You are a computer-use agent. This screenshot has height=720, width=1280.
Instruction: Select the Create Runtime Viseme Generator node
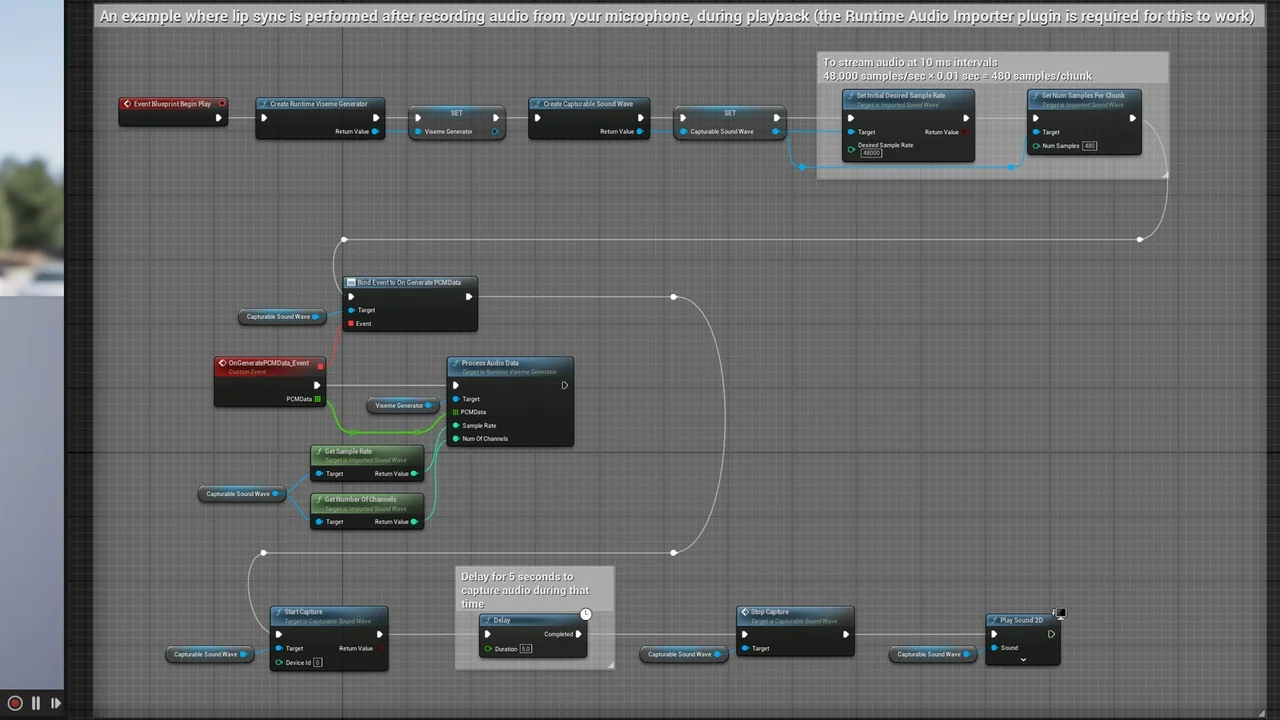pyautogui.click(x=318, y=104)
